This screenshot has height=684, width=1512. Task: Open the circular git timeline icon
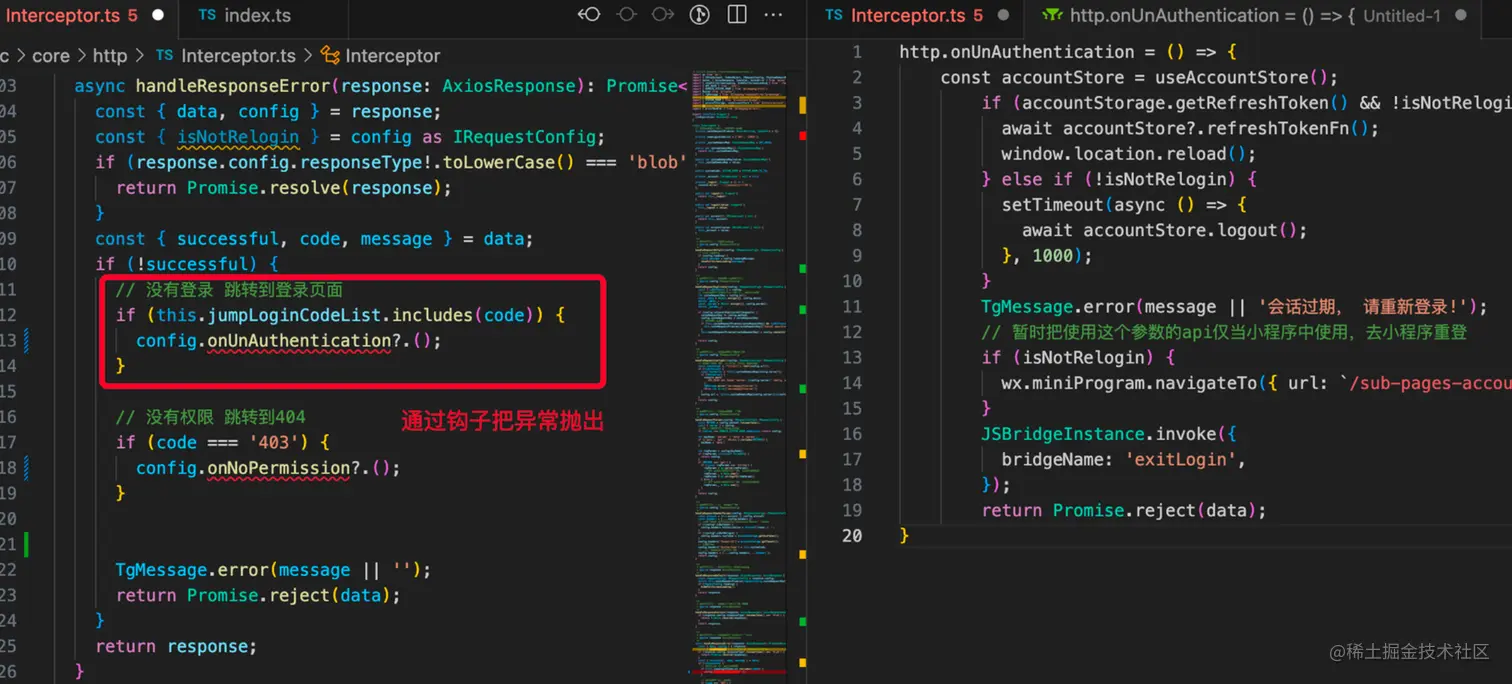click(x=700, y=15)
